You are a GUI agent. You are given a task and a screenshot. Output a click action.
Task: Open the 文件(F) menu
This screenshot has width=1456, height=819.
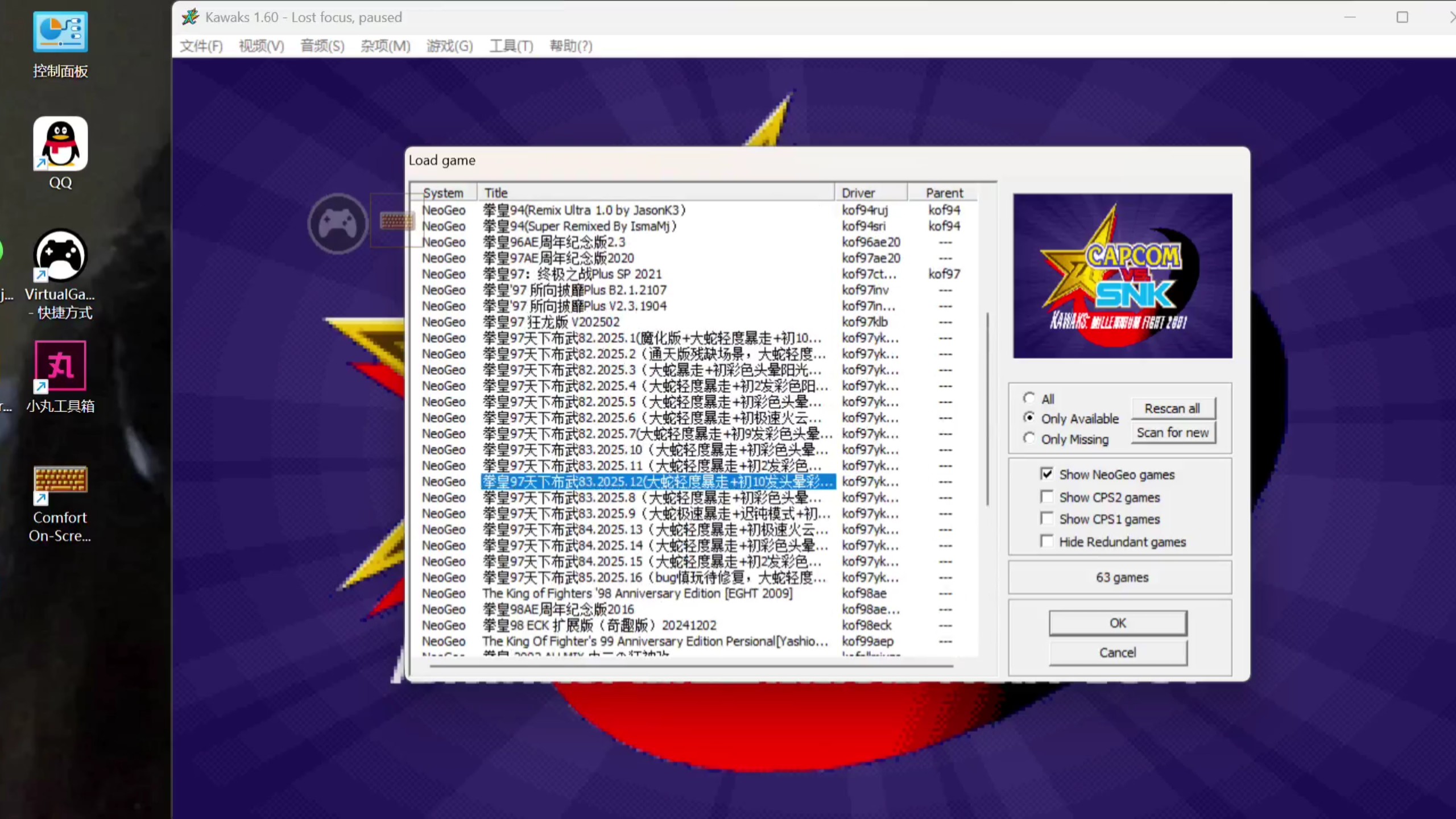tap(200, 46)
